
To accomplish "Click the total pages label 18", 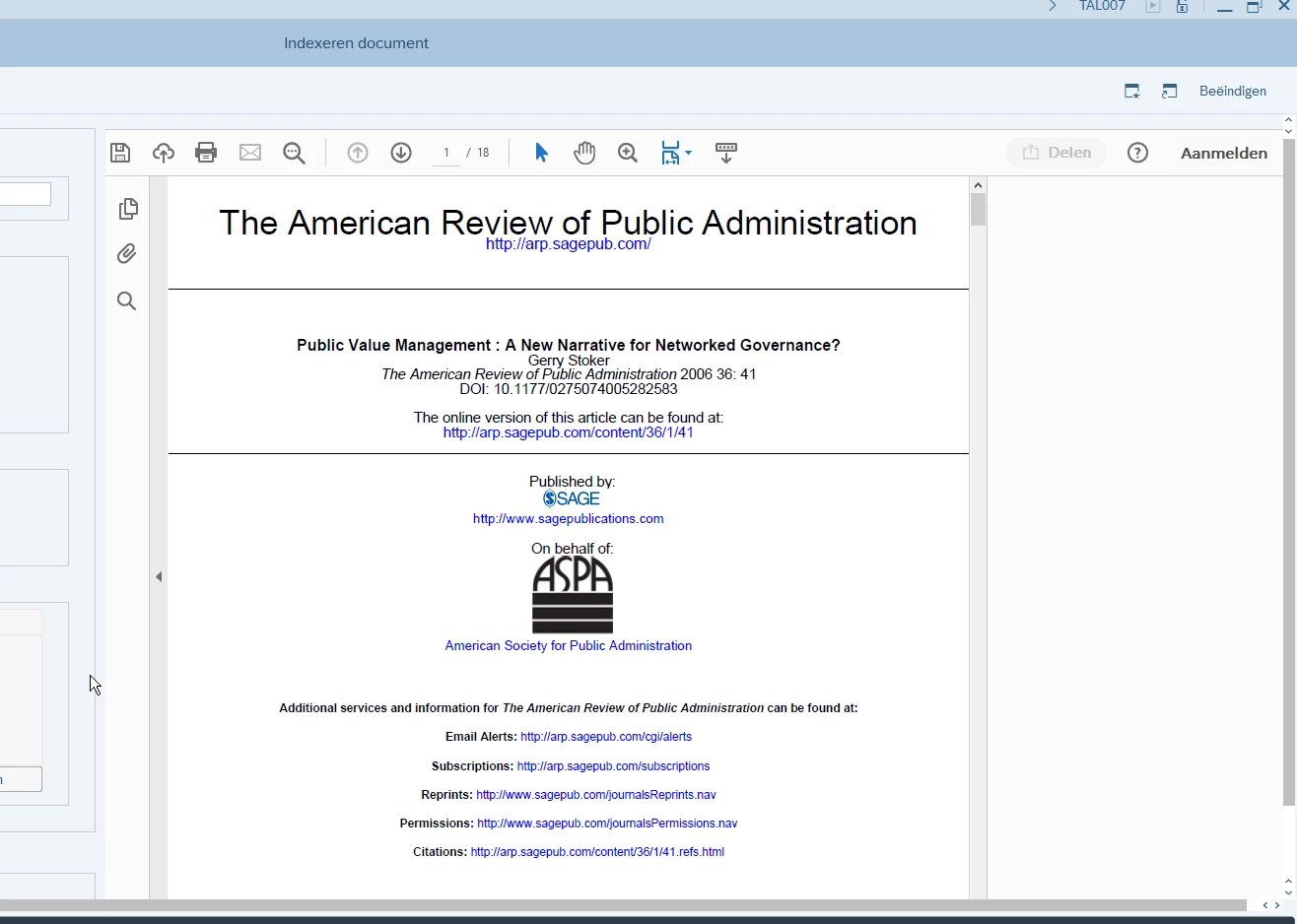I will pos(483,153).
